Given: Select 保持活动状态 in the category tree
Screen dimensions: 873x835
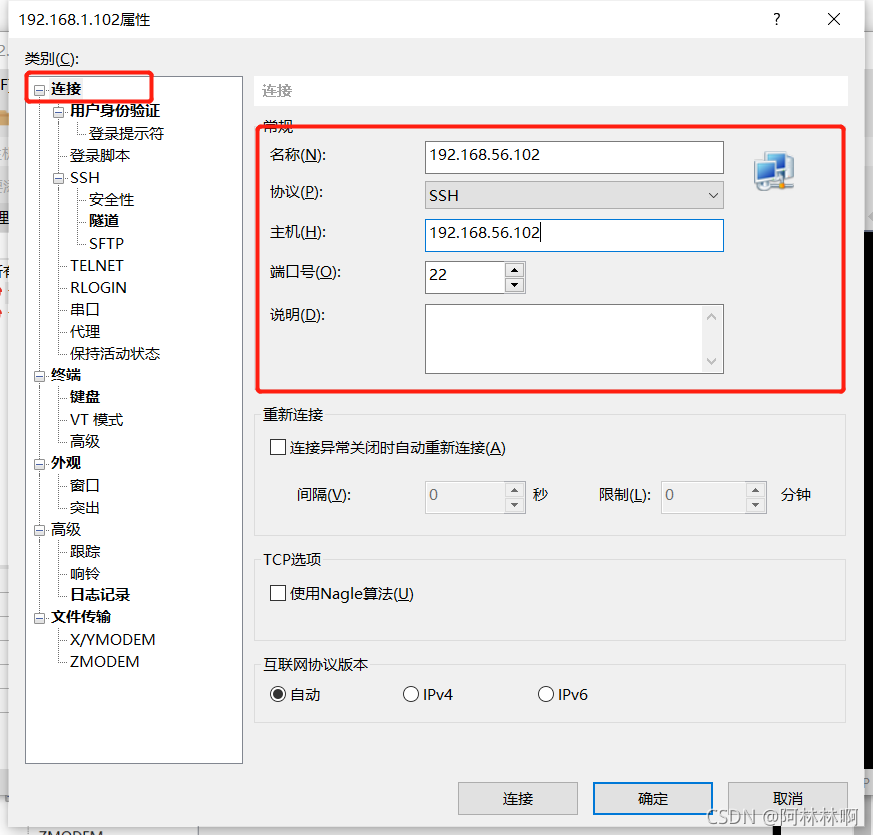Looking at the screenshot, I should (x=115, y=353).
